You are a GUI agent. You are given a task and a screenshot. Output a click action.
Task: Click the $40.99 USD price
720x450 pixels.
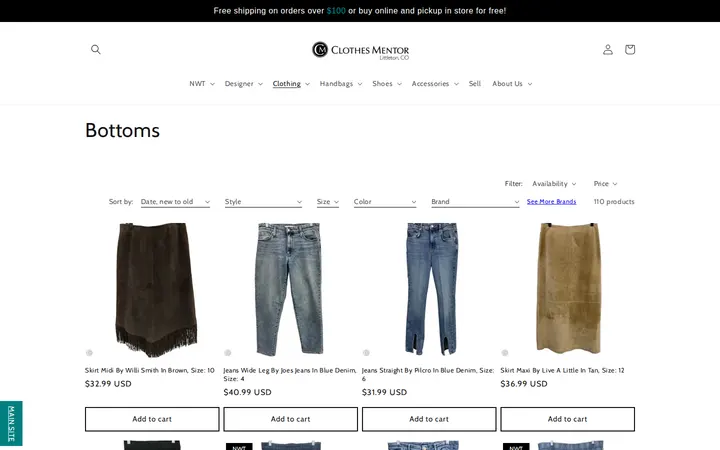coord(247,392)
